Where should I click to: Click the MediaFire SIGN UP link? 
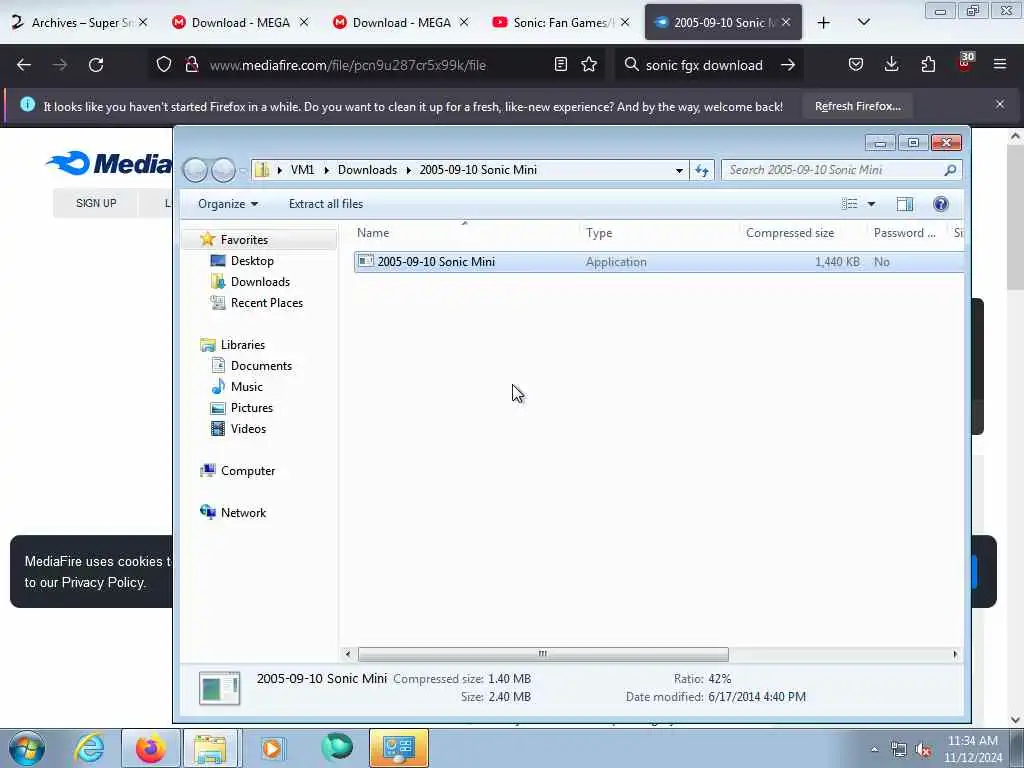point(96,203)
